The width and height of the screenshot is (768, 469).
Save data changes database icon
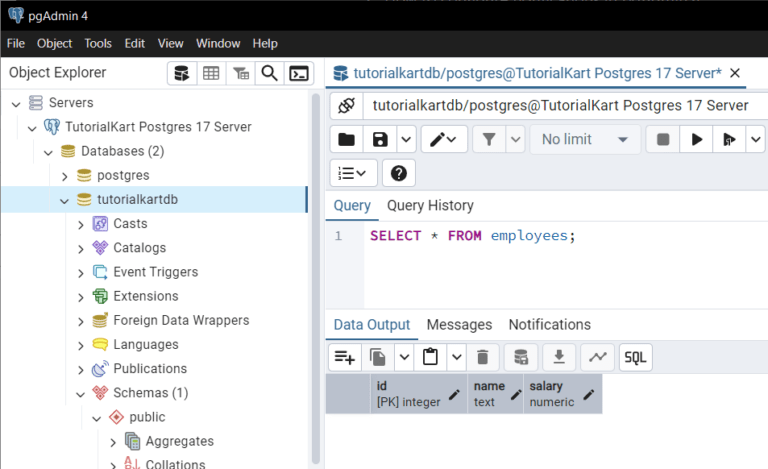click(521, 357)
